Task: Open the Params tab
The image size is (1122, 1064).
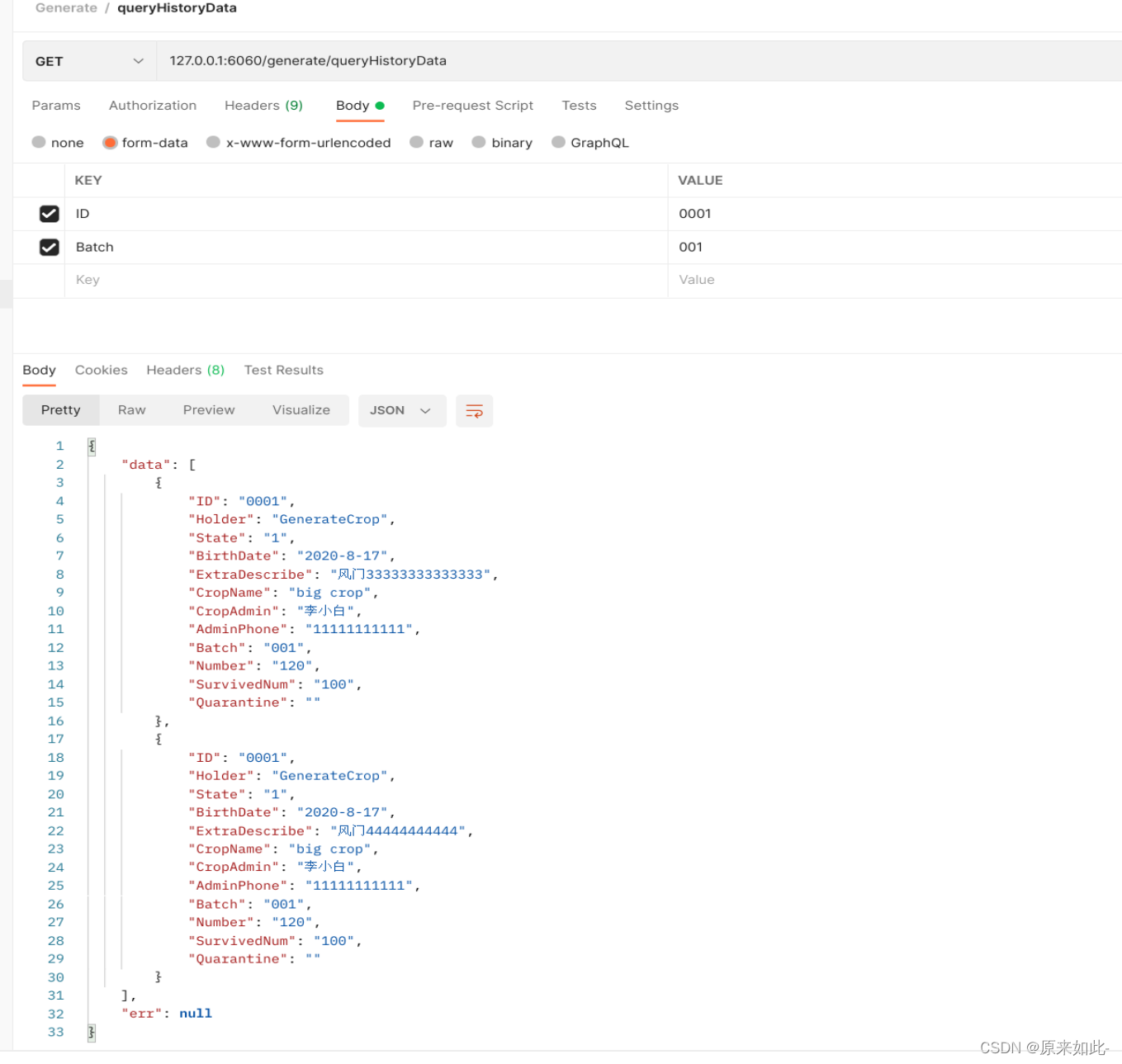Action: pos(56,106)
